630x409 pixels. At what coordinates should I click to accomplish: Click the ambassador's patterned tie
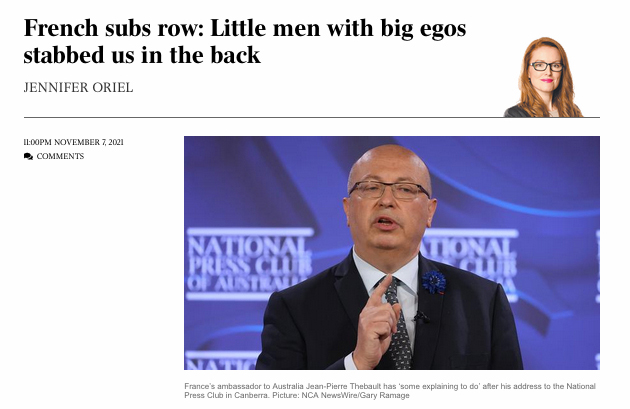[397, 323]
